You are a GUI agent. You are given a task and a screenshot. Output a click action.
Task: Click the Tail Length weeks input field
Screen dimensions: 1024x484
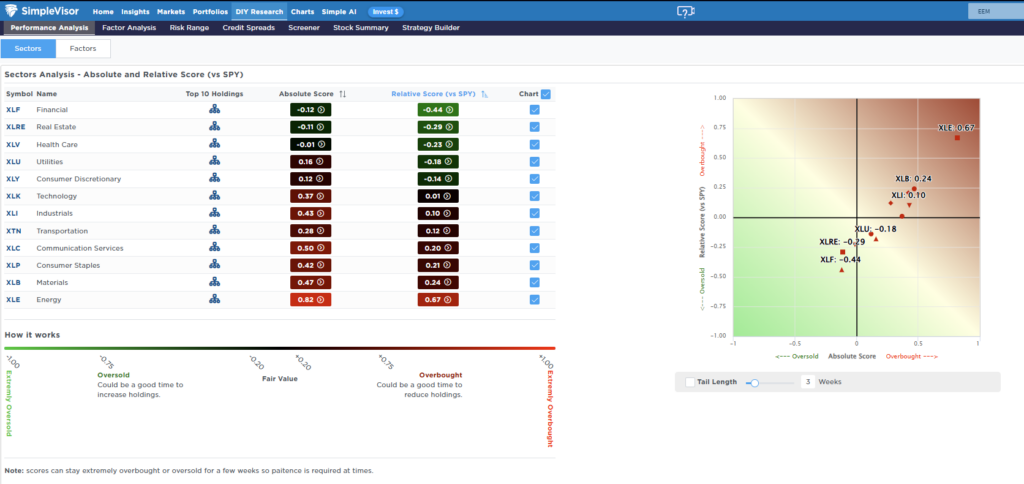pyautogui.click(x=806, y=382)
